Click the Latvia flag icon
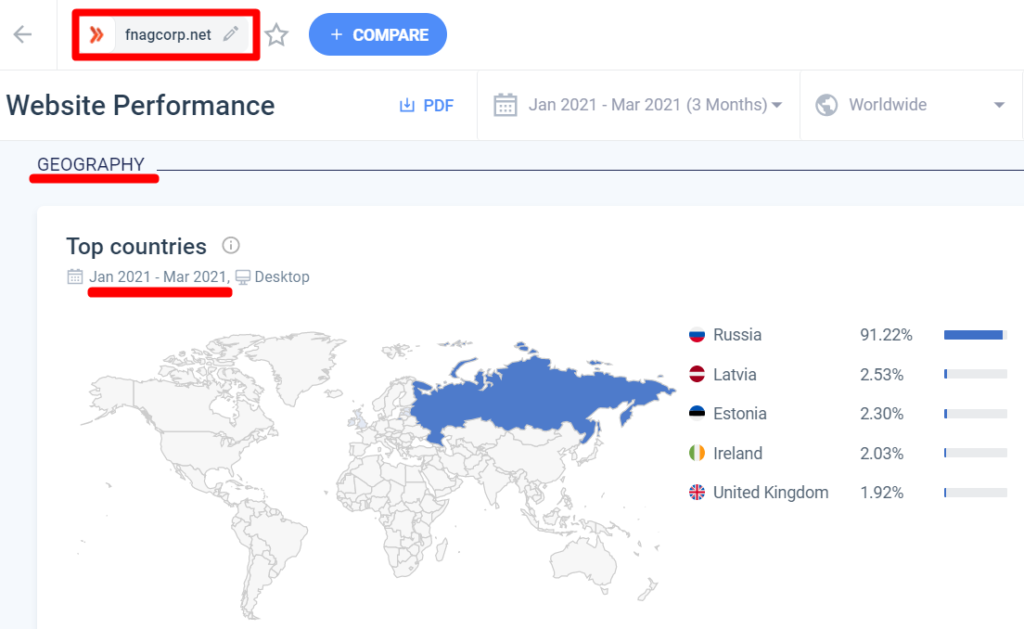 pyautogui.click(x=697, y=375)
